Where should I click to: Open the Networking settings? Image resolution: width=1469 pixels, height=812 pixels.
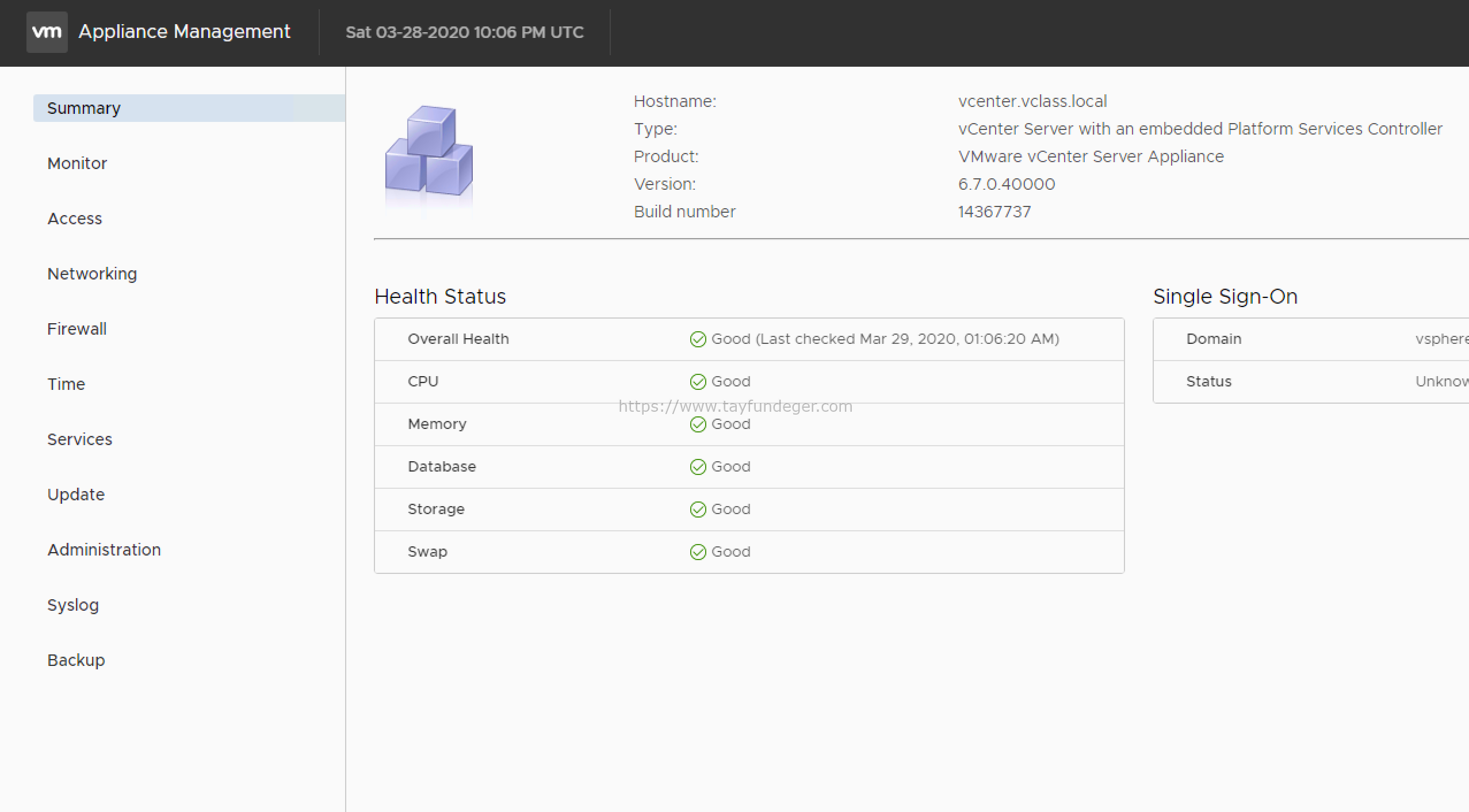tap(92, 274)
